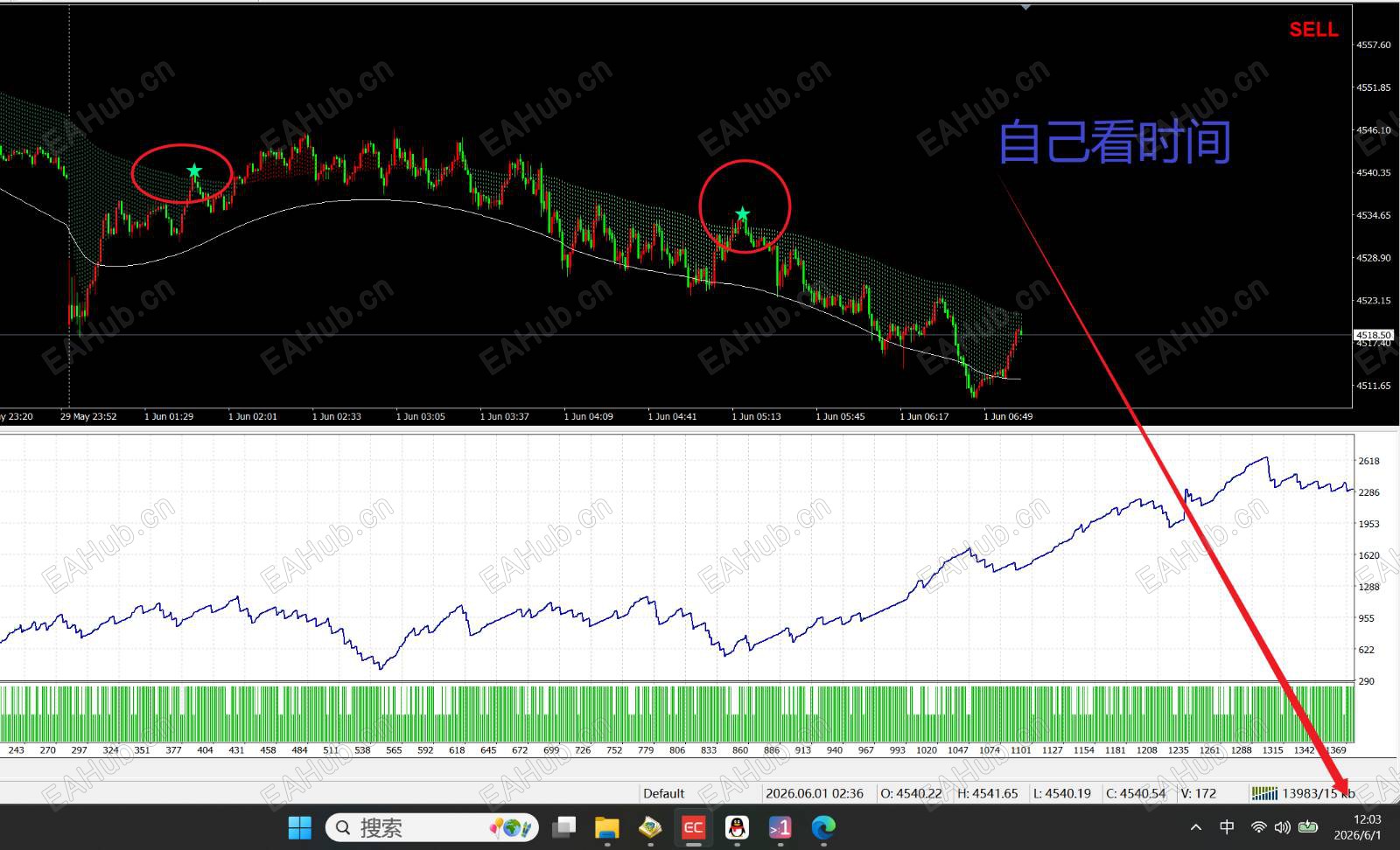Click the SELL label on chart
1400x850 pixels.
tap(1313, 30)
